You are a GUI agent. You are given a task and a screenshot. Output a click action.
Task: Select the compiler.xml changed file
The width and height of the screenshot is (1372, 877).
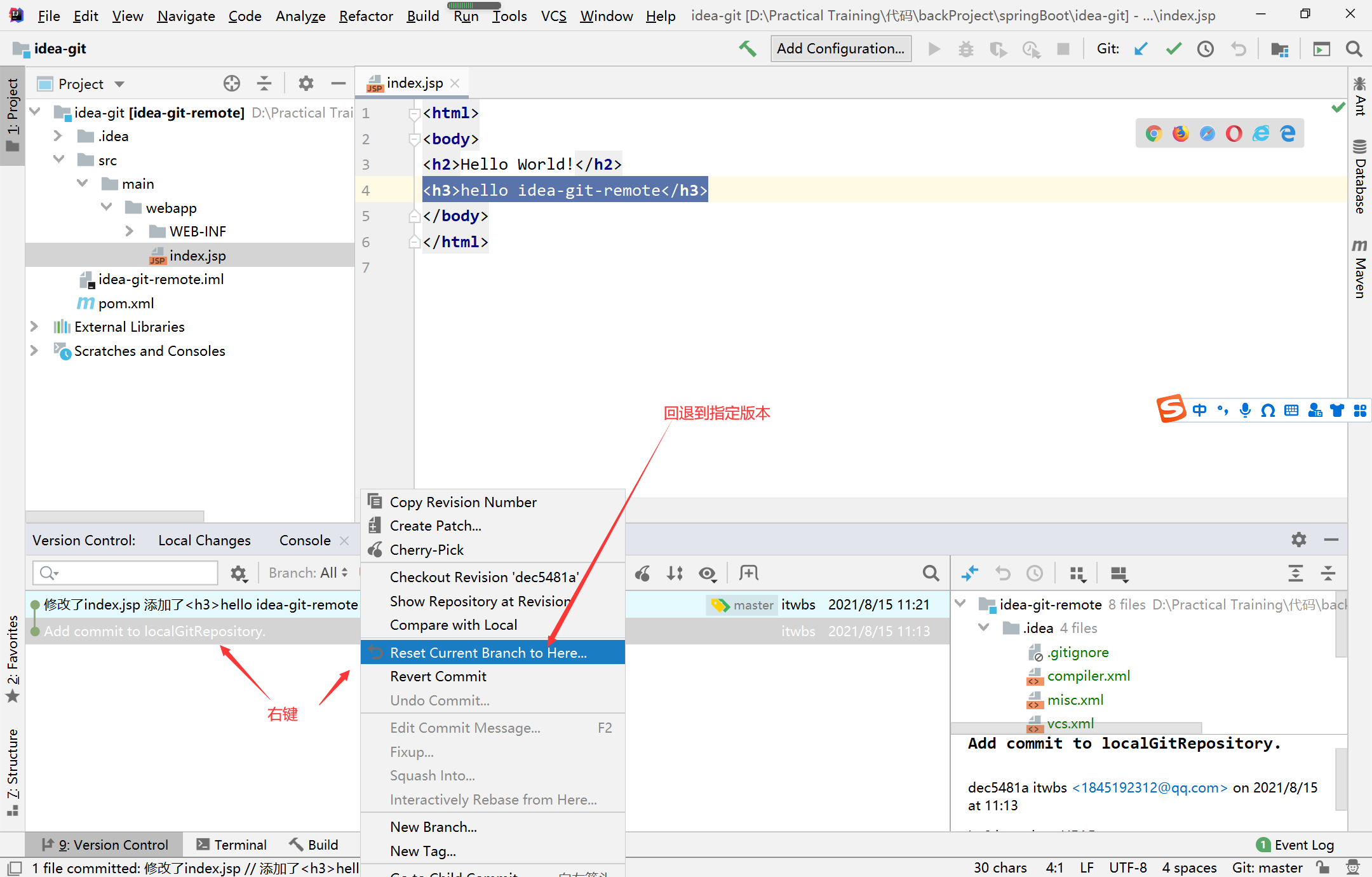(1088, 676)
